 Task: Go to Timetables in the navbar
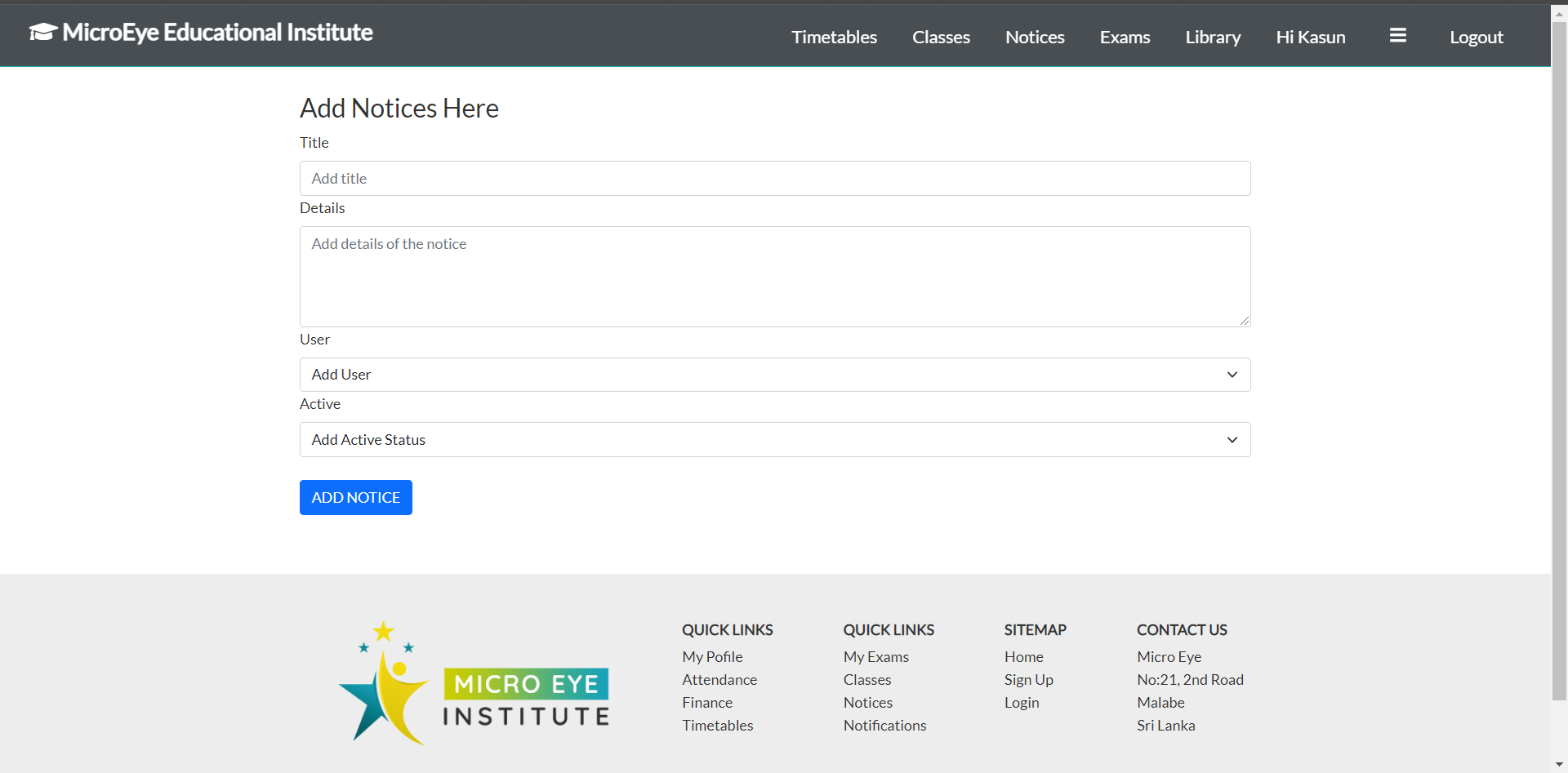[x=834, y=37]
